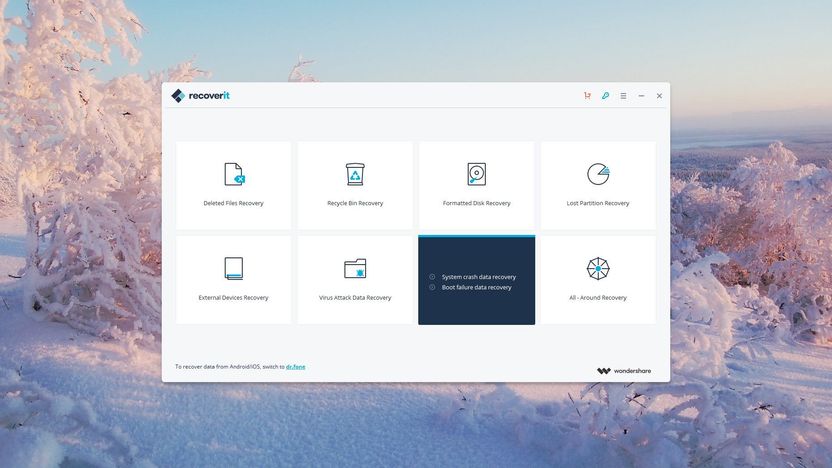
Task: Click the shopping cart purchase icon
Action: click(x=587, y=96)
